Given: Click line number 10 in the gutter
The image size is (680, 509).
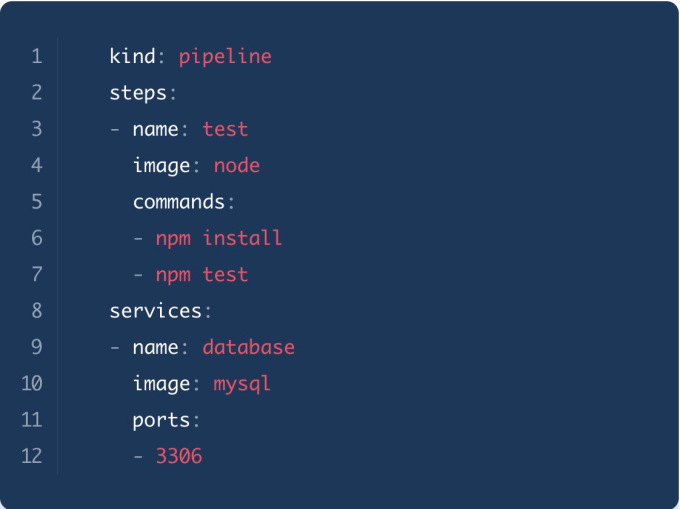Looking at the screenshot, I should click(31, 384).
